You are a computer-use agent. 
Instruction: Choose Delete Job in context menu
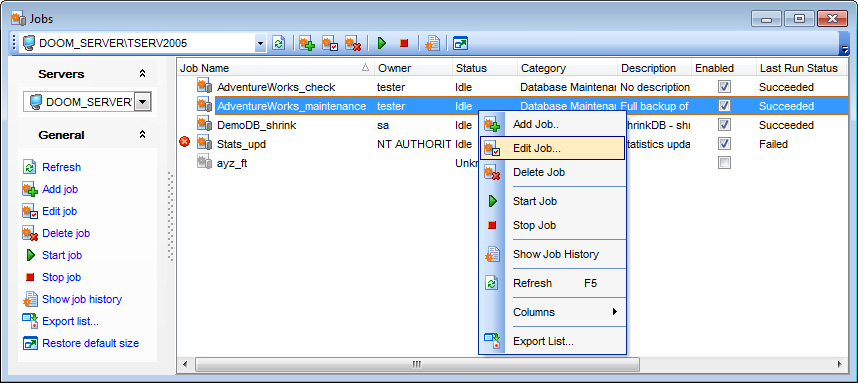553,172
